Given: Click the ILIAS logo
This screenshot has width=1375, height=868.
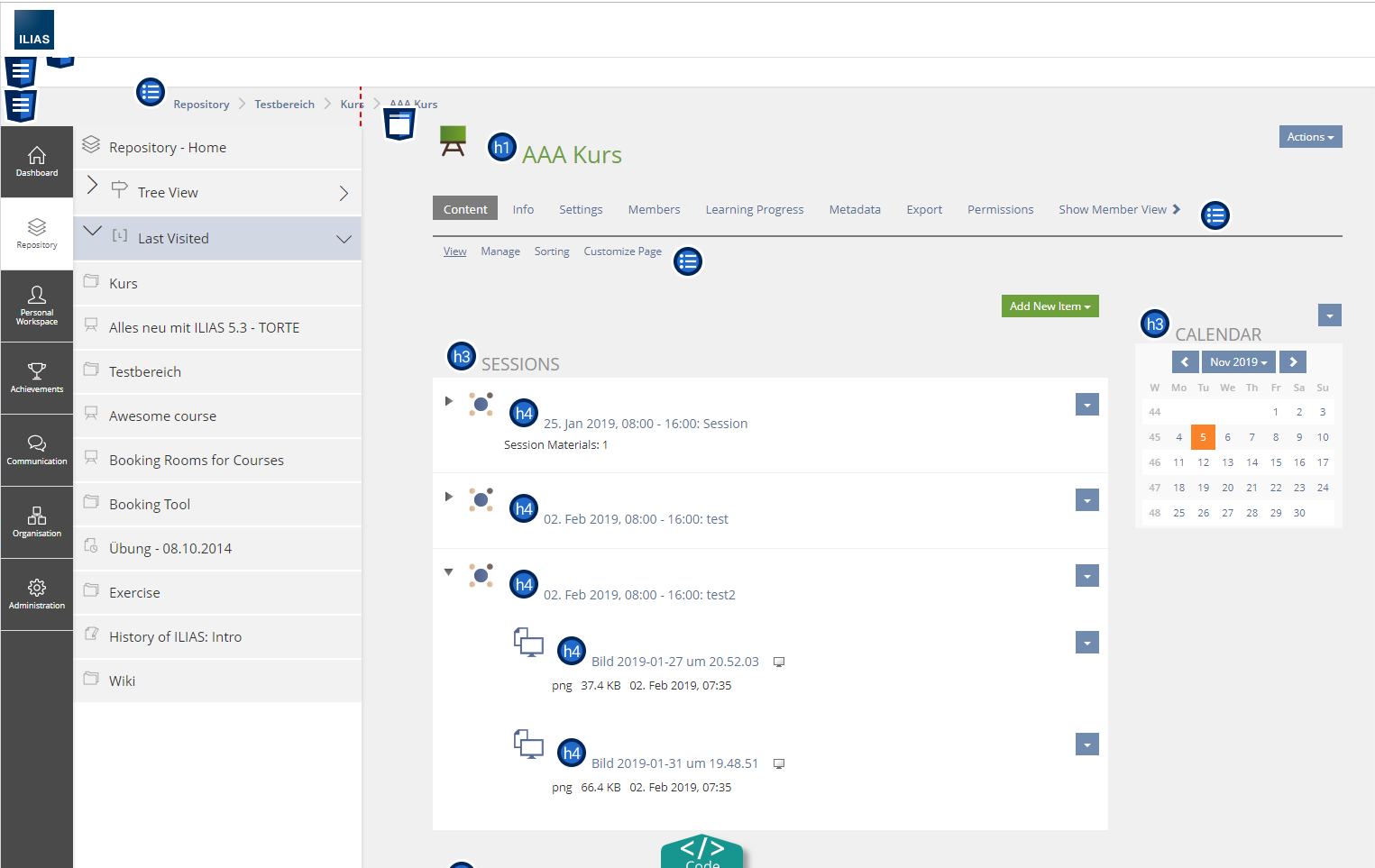Looking at the screenshot, I should (x=34, y=30).
